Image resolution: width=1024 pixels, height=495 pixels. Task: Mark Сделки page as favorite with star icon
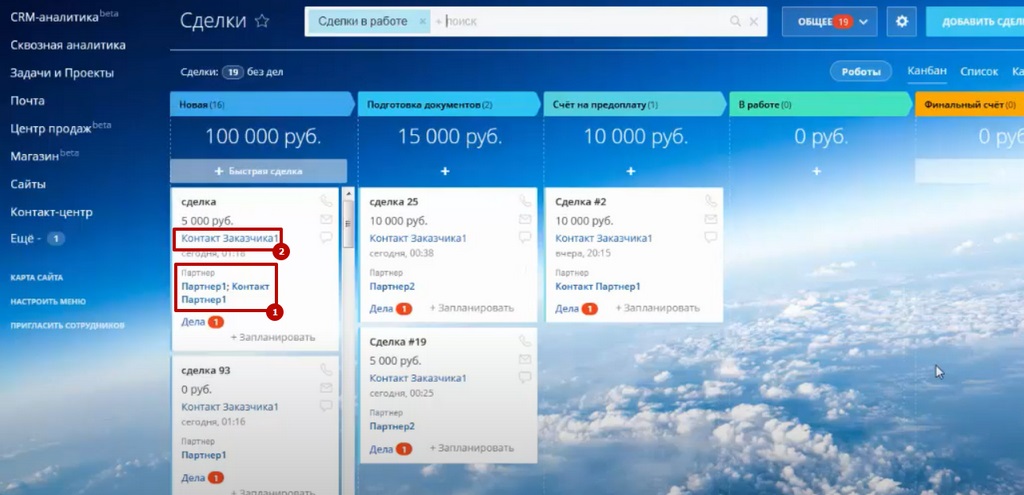click(262, 22)
